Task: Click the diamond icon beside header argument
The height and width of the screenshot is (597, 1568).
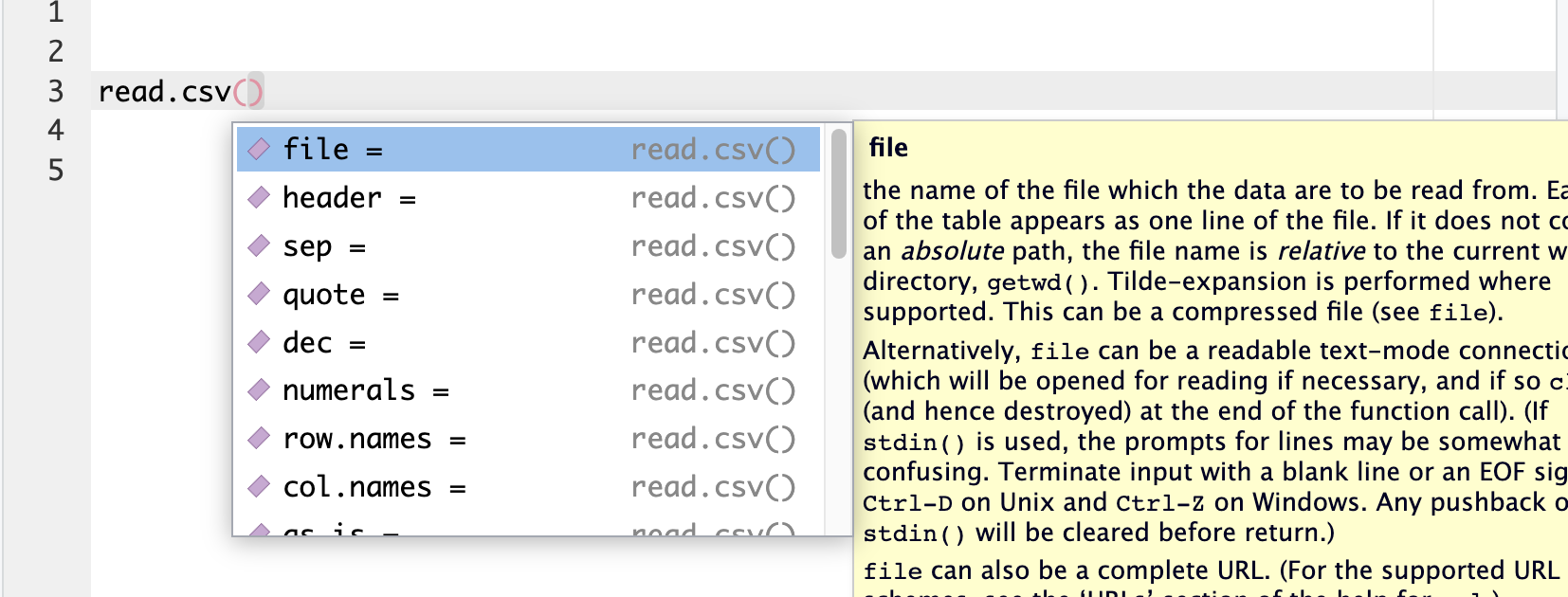Action: click(x=259, y=197)
